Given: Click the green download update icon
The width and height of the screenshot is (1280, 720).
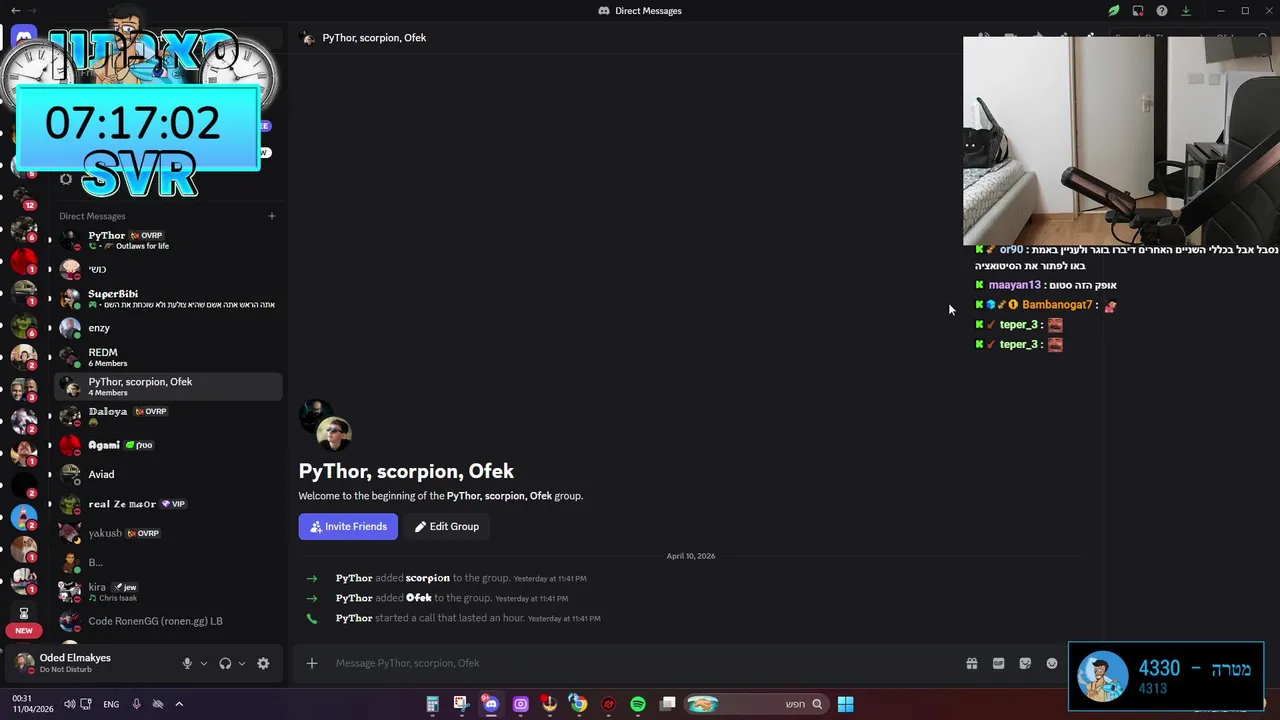Looking at the screenshot, I should [x=1186, y=11].
